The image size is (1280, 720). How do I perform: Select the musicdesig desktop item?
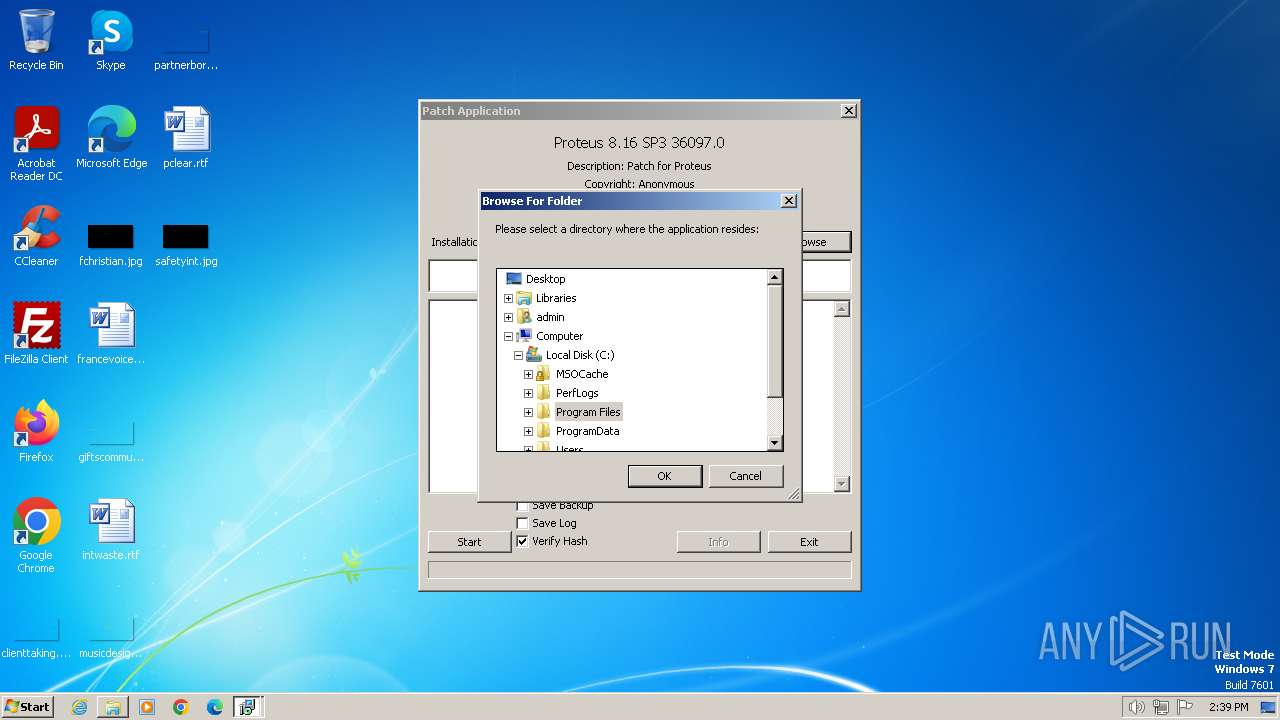[111, 638]
